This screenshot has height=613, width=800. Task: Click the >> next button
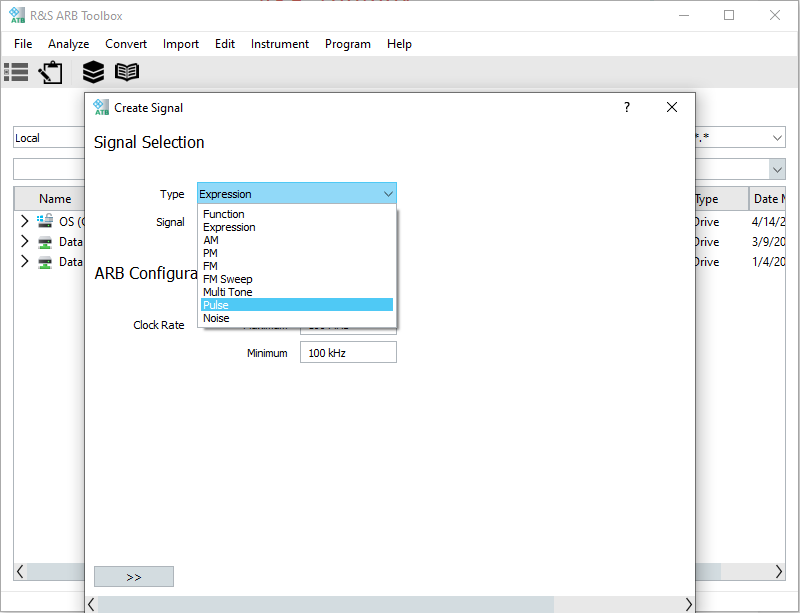coord(134,577)
